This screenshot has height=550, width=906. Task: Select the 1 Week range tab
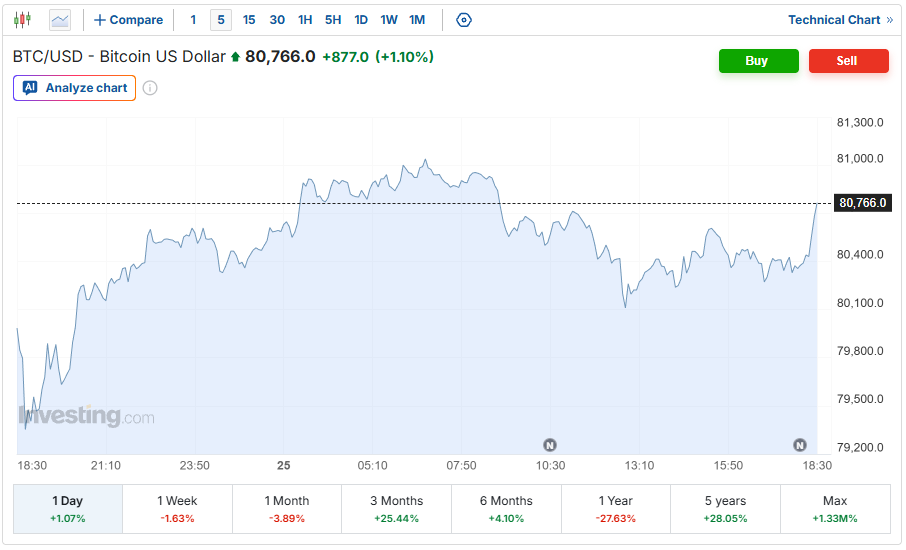[177, 509]
